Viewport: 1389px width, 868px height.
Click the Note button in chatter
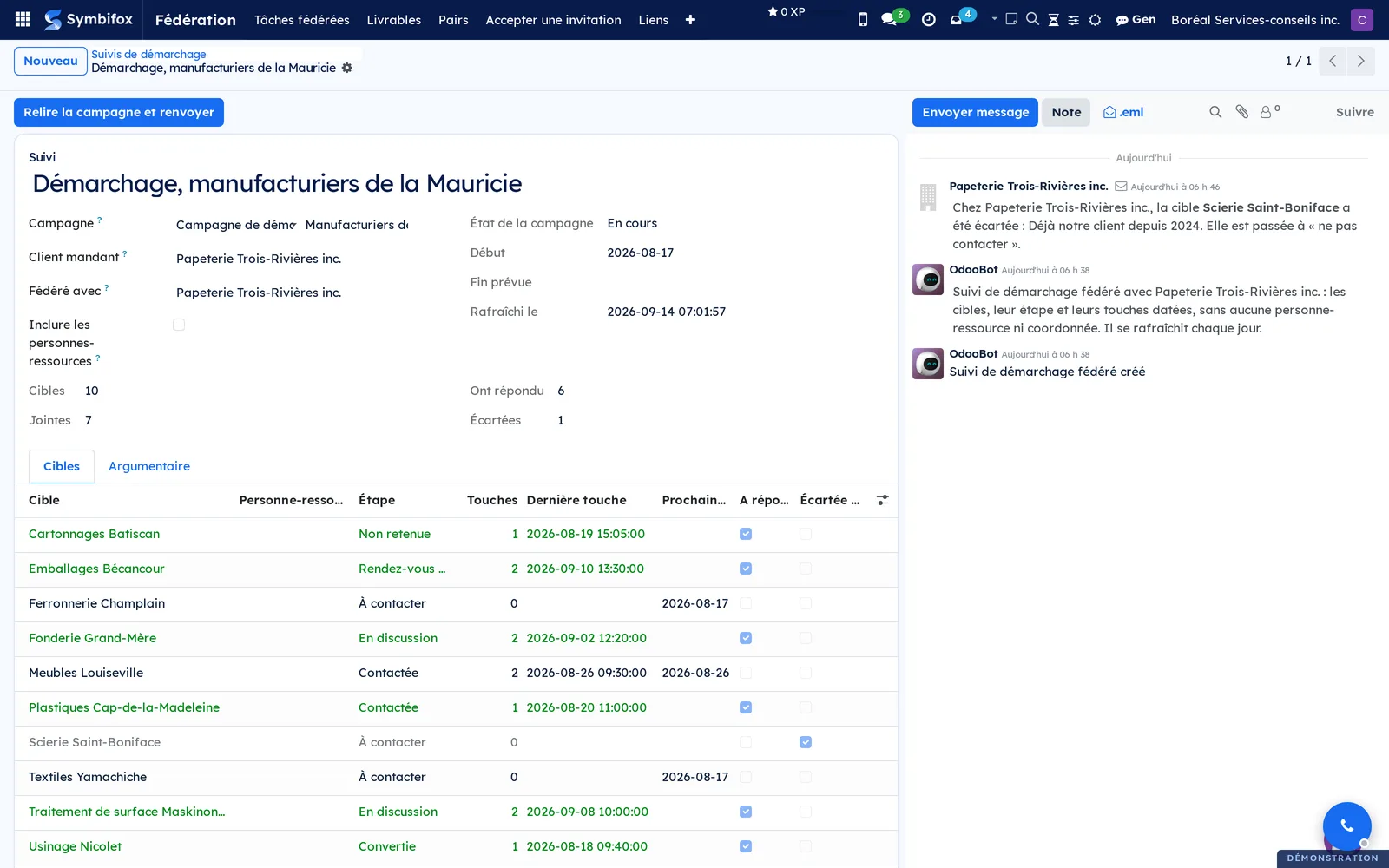(x=1066, y=112)
